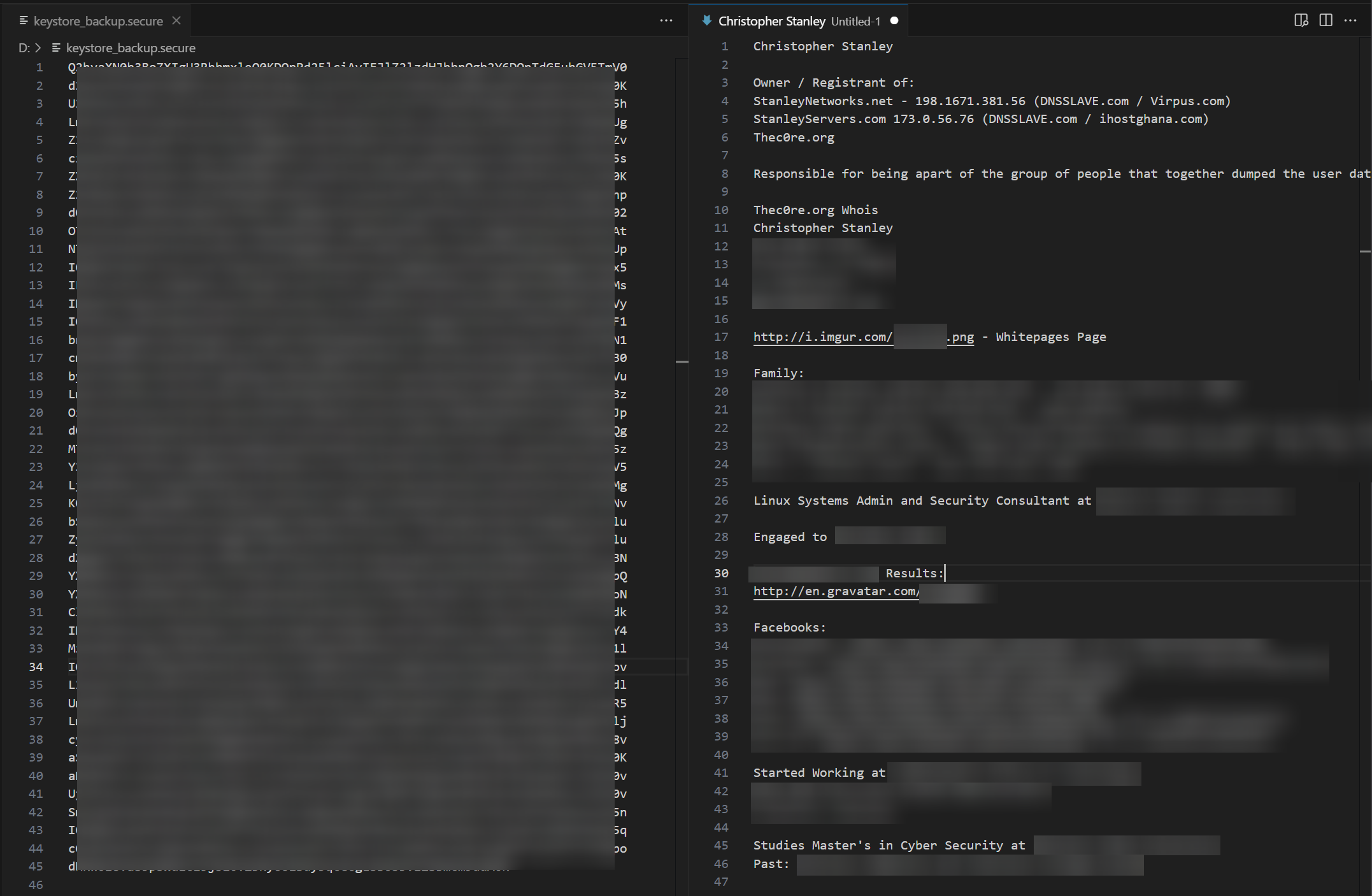Click the file icon on keystore_backup.secure tab
Viewport: 1372px width, 896px height.
point(24,20)
